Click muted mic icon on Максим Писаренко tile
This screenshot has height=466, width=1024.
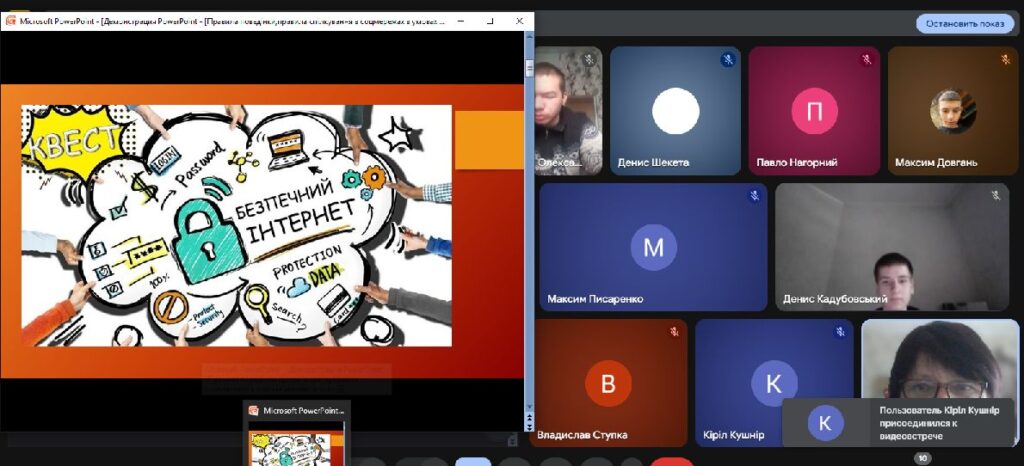754,196
